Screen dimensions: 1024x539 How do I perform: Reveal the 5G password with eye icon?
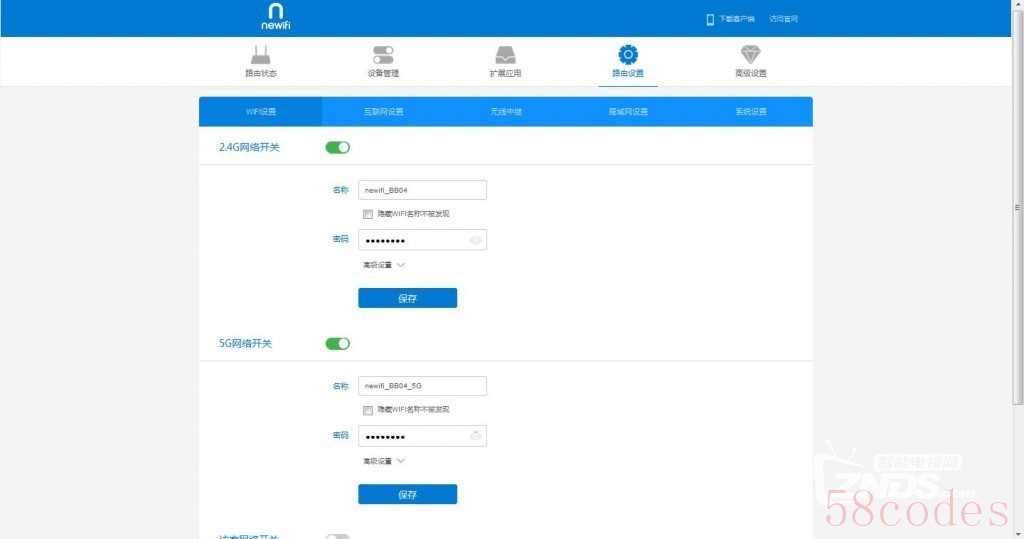(x=476, y=436)
